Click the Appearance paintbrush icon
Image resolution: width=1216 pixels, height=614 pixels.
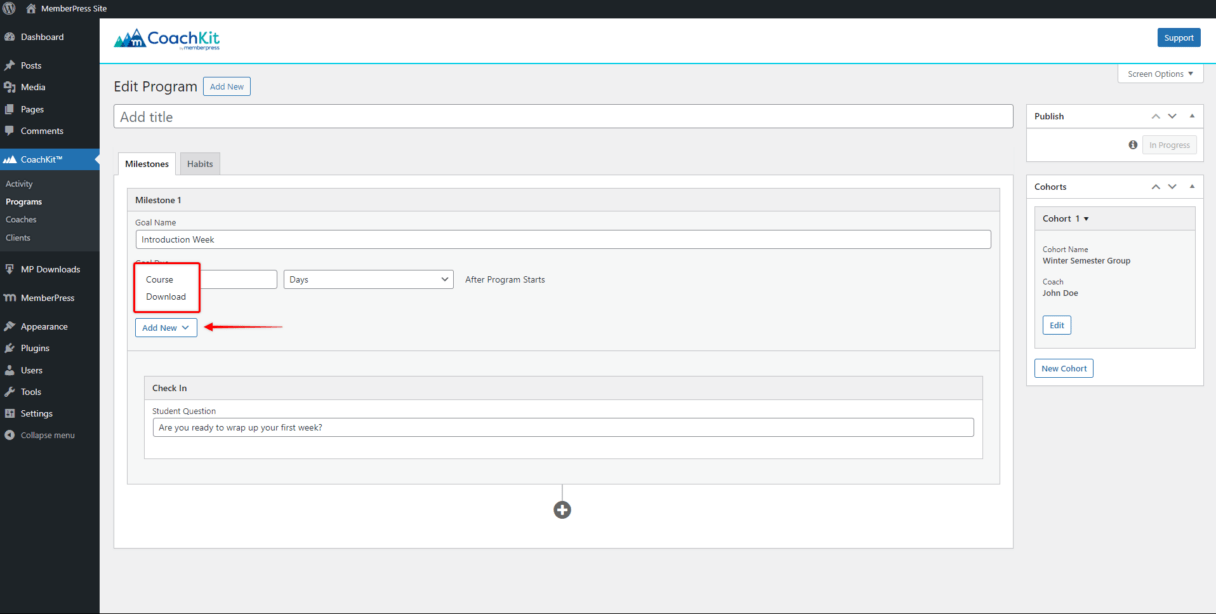tap(10, 326)
